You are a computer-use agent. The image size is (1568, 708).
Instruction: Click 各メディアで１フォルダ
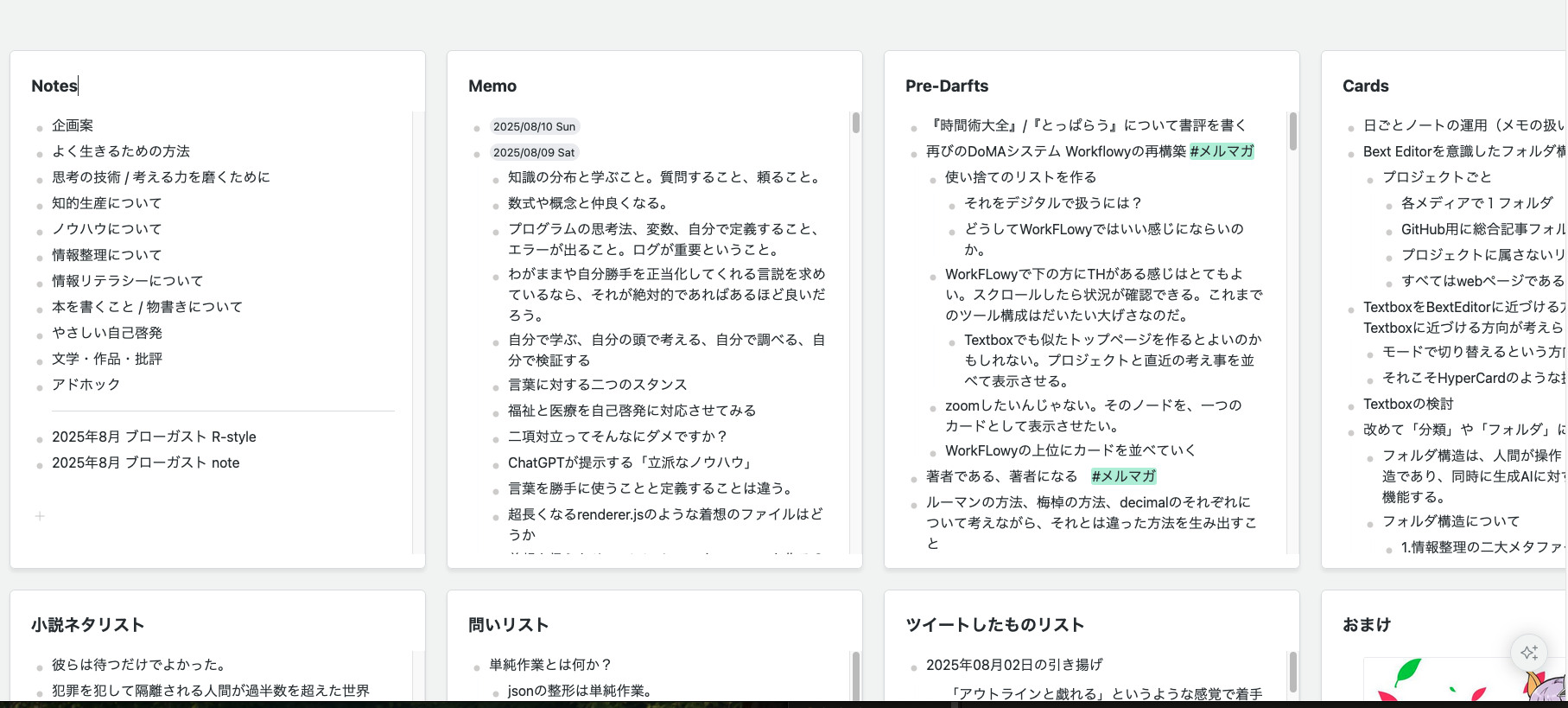(x=1477, y=203)
